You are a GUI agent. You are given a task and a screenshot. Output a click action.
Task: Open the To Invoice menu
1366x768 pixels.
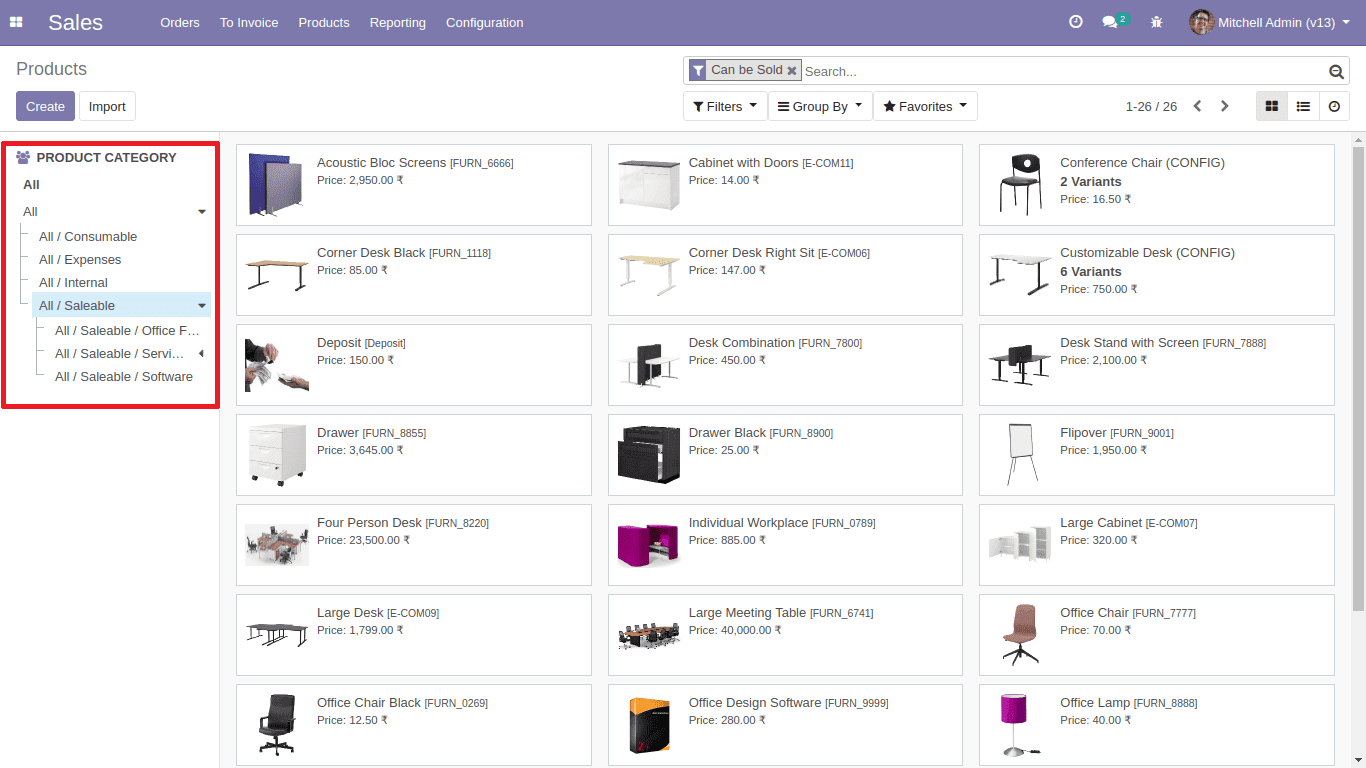point(249,22)
